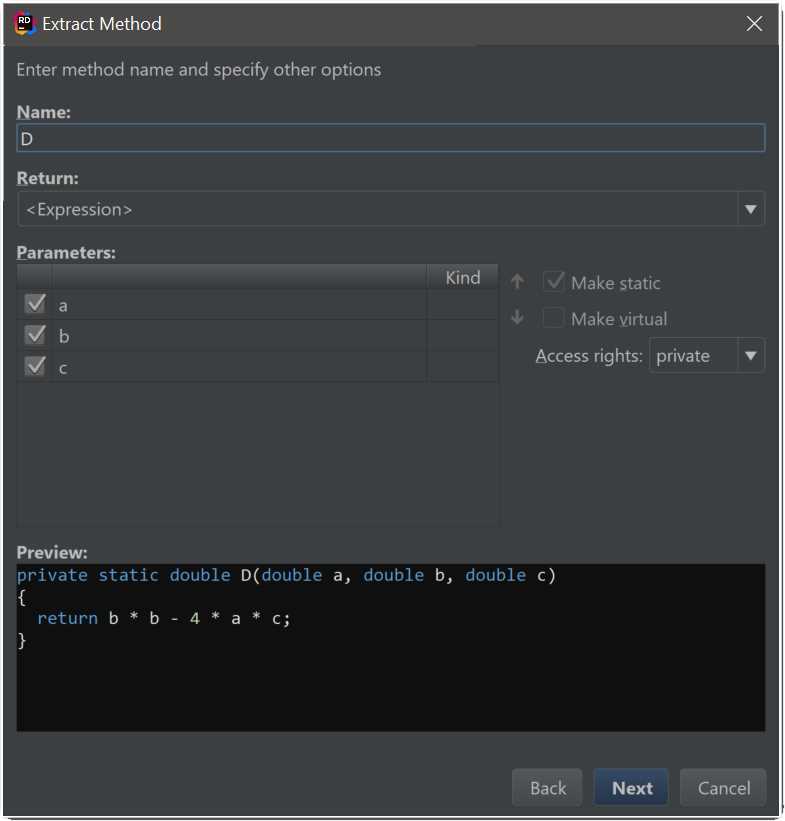Click the Preview: label
The height and width of the screenshot is (821, 785).
pos(52,552)
